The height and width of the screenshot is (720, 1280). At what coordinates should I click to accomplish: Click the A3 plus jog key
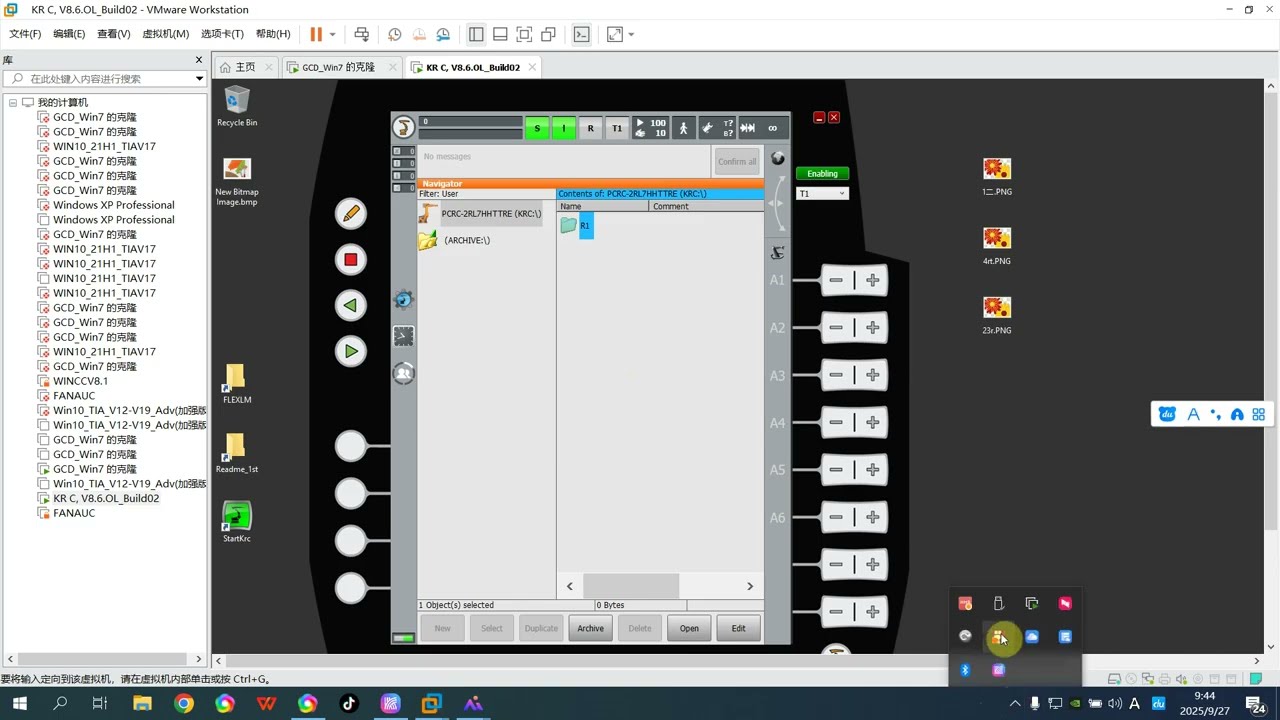(873, 375)
